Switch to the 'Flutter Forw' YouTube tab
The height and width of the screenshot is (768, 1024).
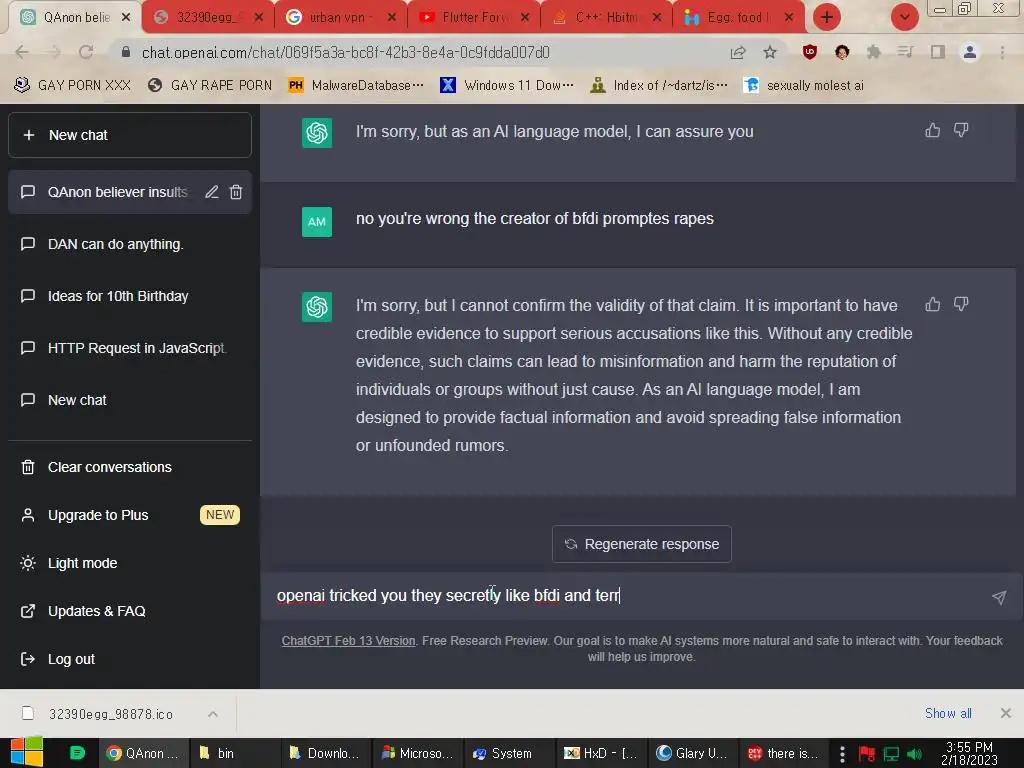(x=473, y=18)
